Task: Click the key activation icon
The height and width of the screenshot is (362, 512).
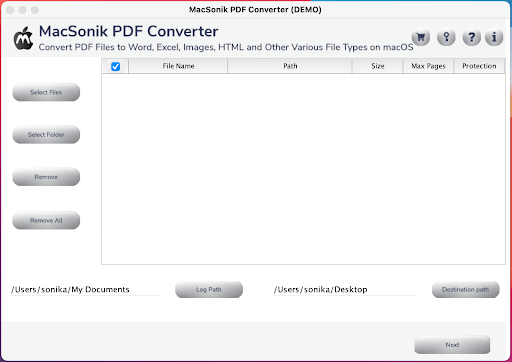Action: coord(446,37)
